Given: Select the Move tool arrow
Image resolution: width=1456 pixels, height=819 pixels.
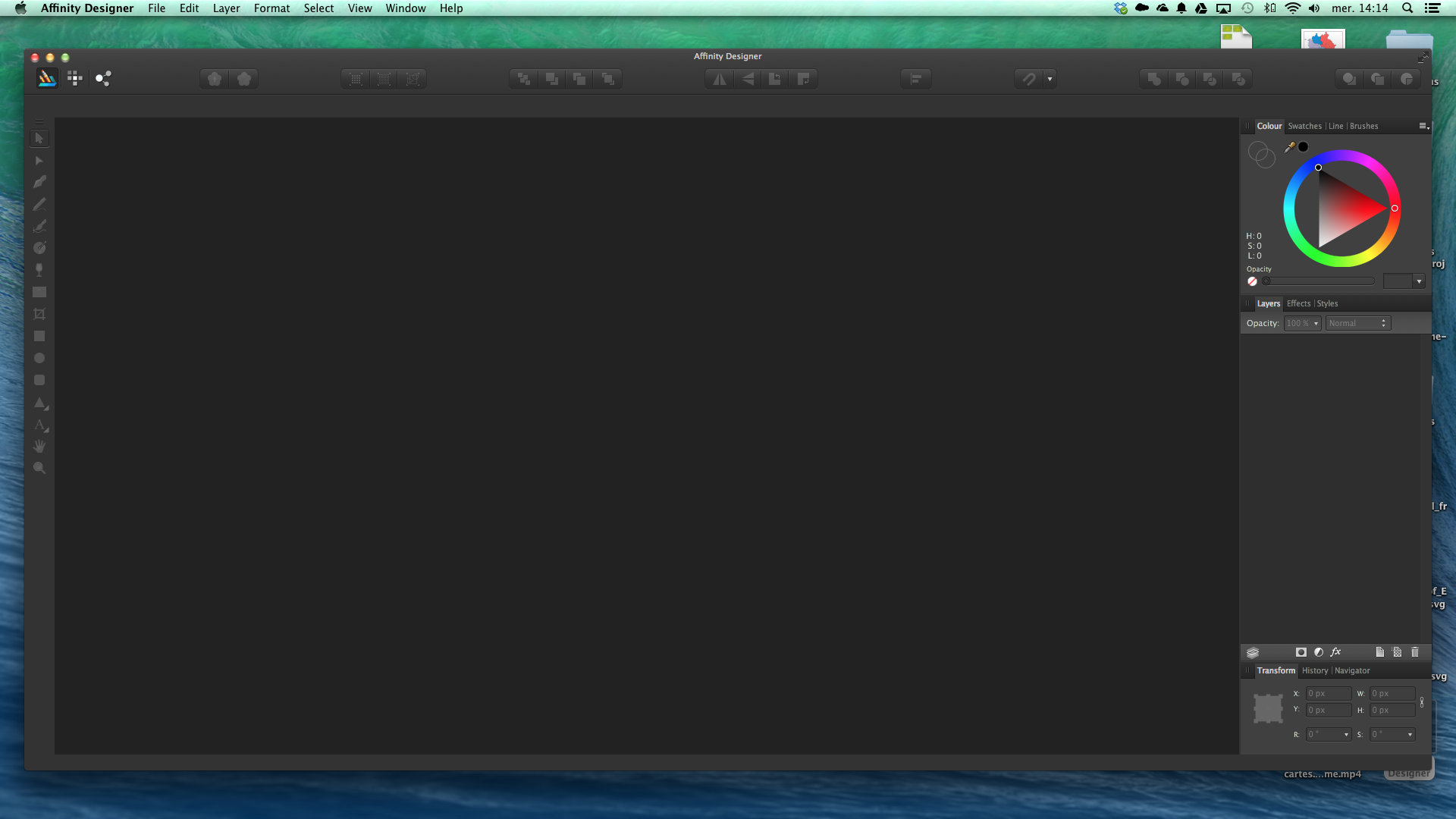Looking at the screenshot, I should tap(39, 138).
